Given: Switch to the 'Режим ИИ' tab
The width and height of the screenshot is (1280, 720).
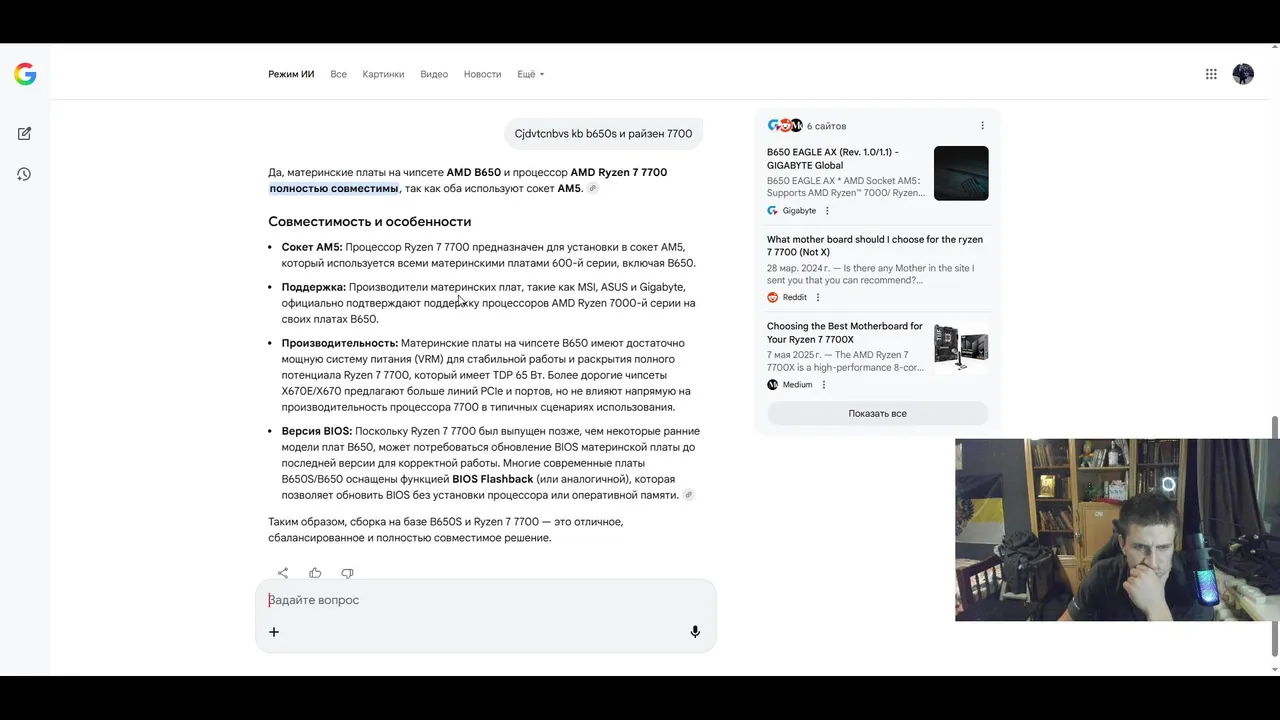Looking at the screenshot, I should pos(291,74).
